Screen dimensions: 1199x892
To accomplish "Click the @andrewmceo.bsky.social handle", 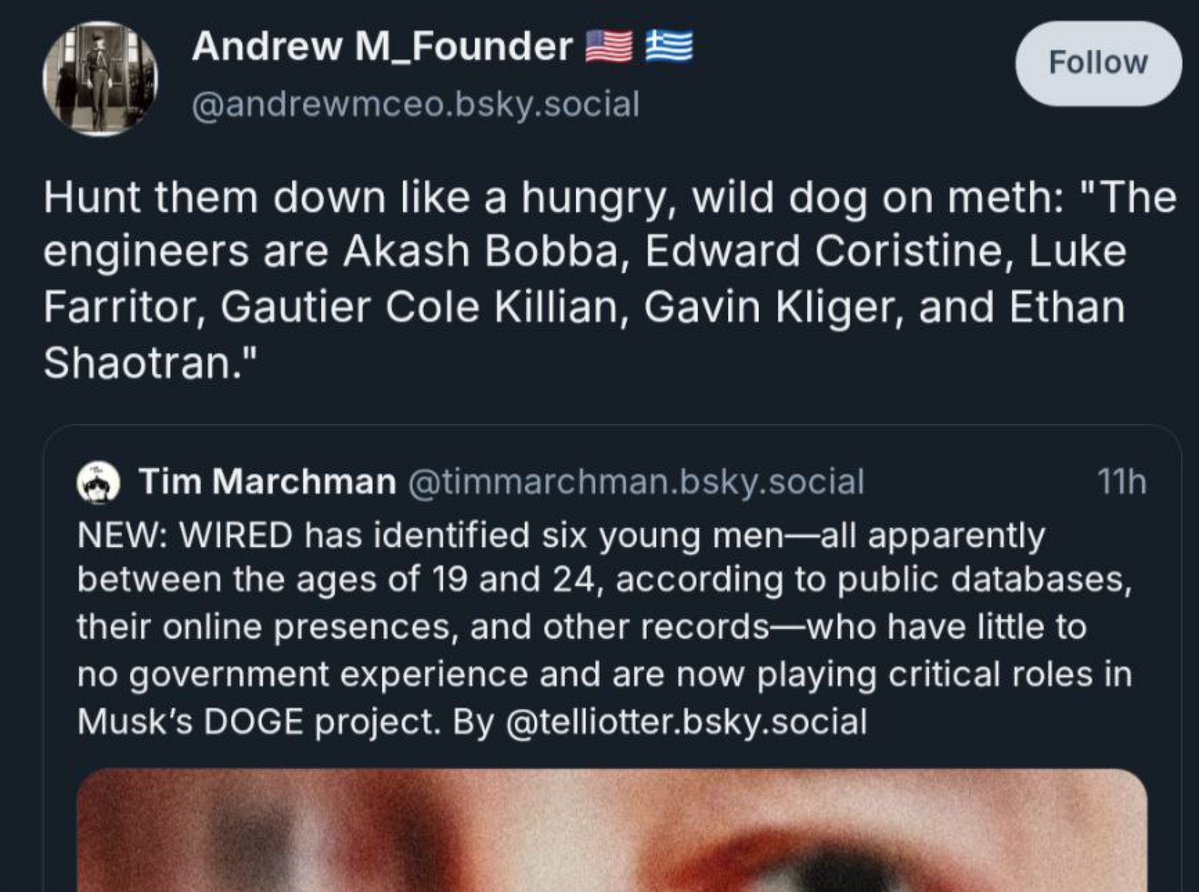I will pyautogui.click(x=415, y=103).
